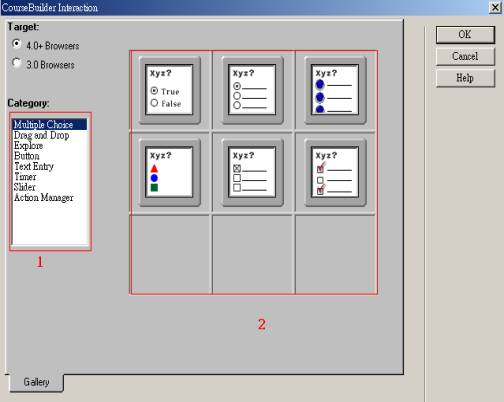Pick the red checkmark checkbox icon
The image size is (504, 402).
[x=335, y=172]
